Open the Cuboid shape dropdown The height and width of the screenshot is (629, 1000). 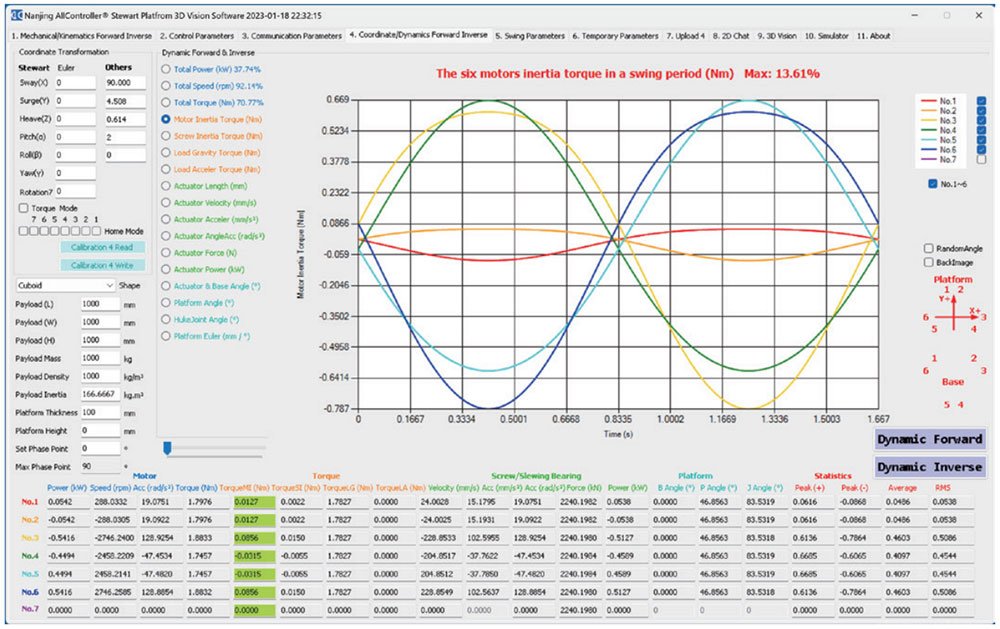pyautogui.click(x=63, y=284)
